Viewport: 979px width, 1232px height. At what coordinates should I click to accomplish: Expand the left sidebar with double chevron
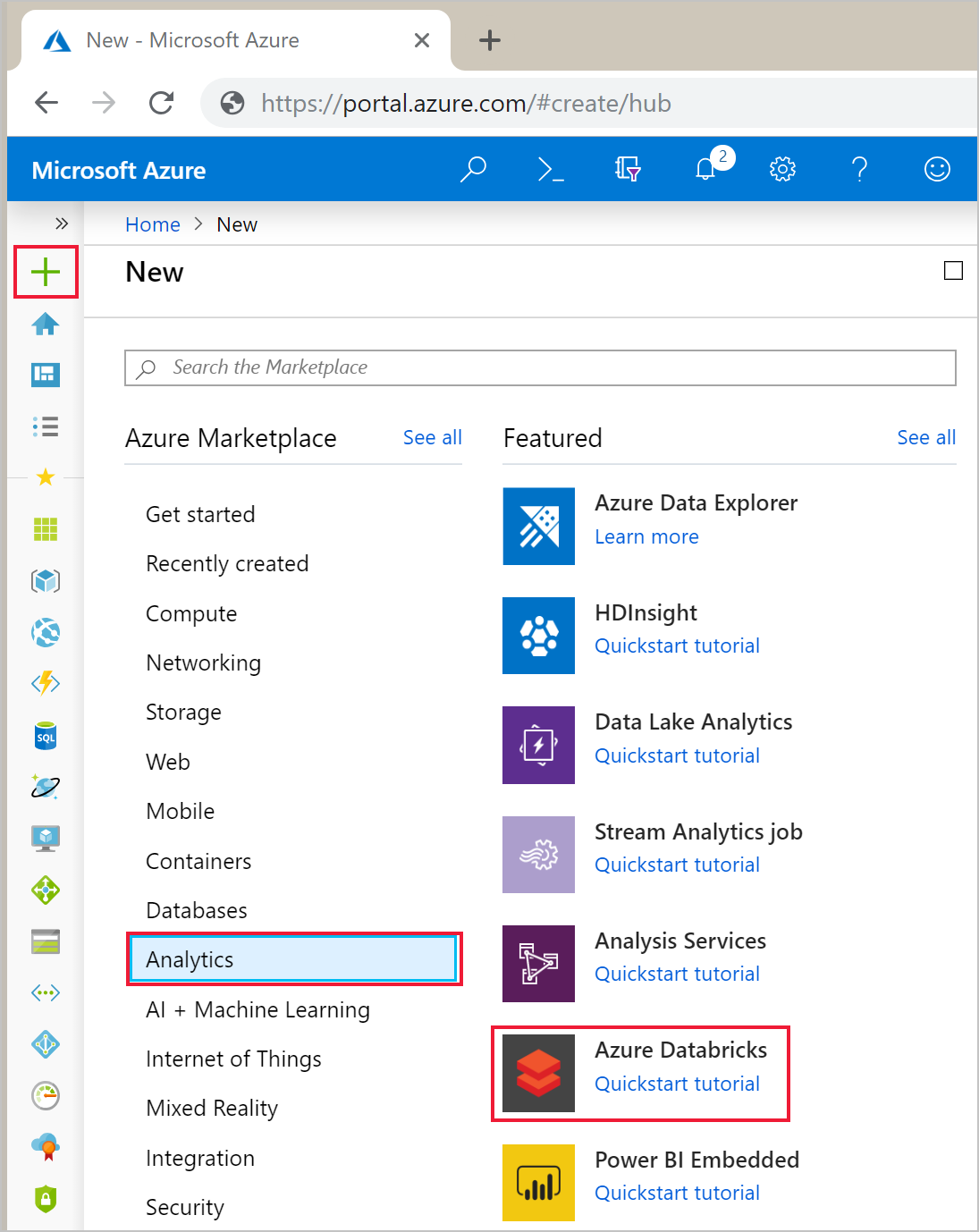tap(61, 224)
